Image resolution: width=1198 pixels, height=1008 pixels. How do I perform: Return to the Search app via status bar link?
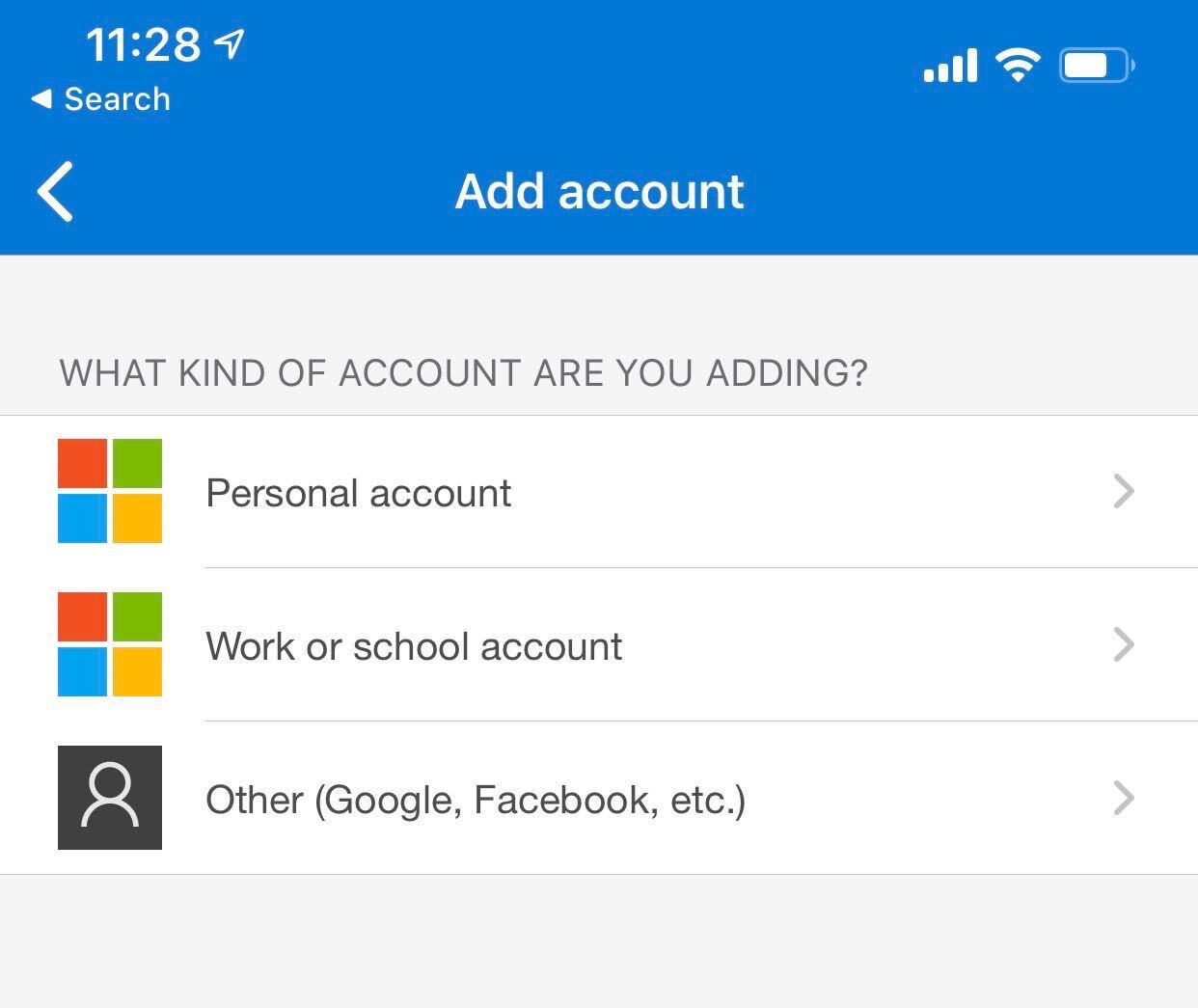[x=116, y=99]
